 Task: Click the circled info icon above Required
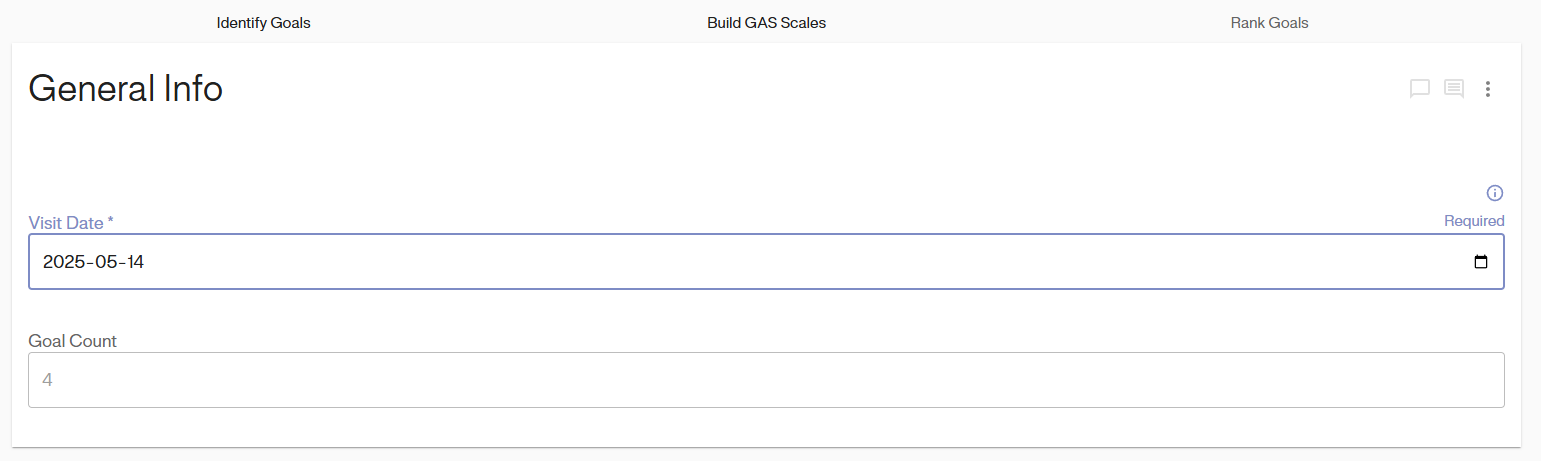click(1495, 193)
